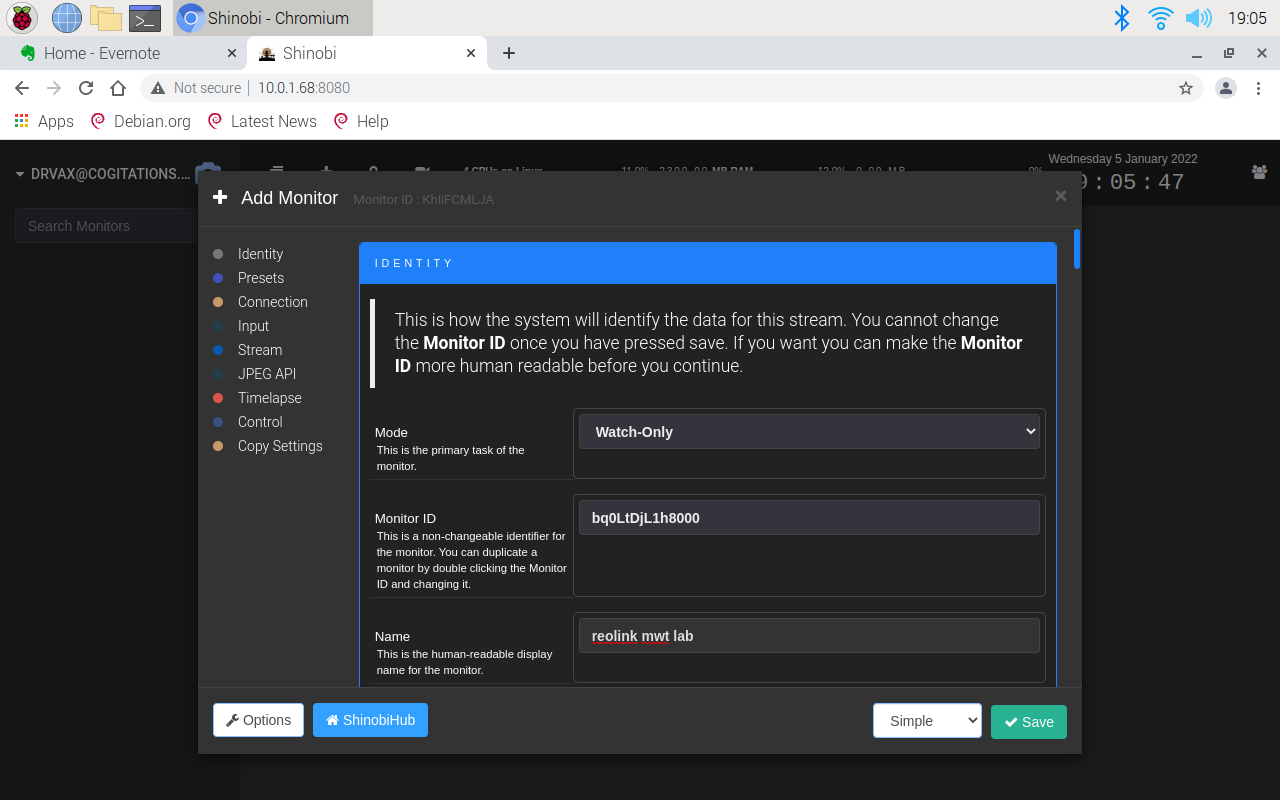The width and height of the screenshot is (1280, 800).
Task: Bookmark this page with star icon
Action: click(1186, 88)
